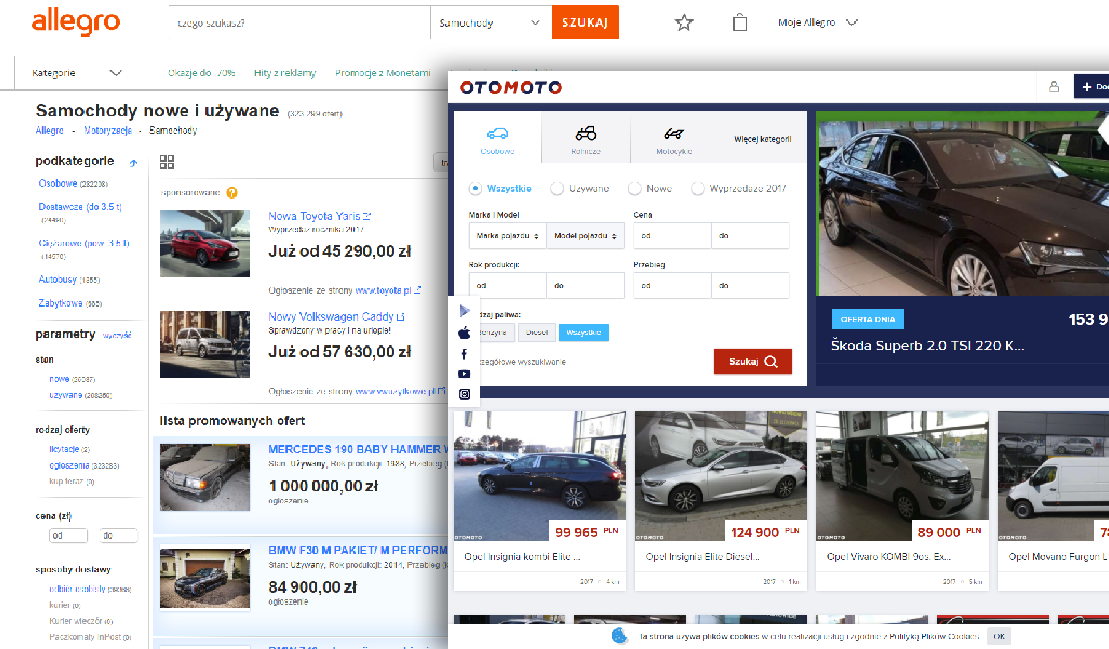Open the shopping bag cart icon
The width and height of the screenshot is (1109, 649).
740,23
